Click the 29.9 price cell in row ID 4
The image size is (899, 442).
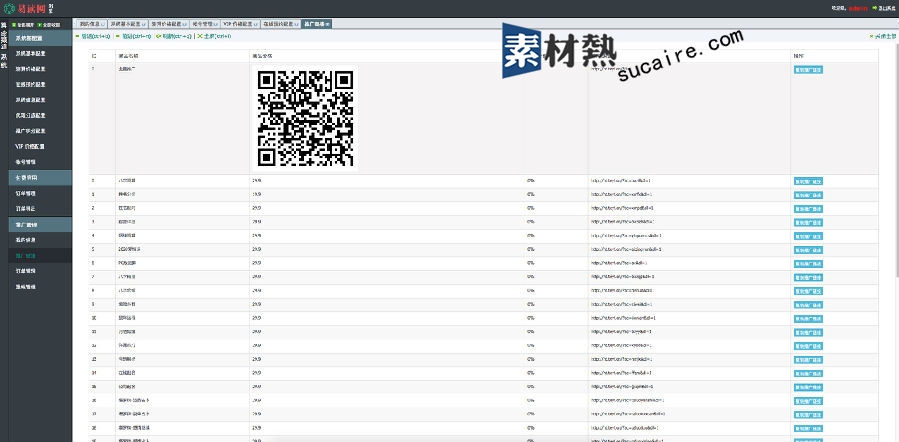(x=387, y=236)
